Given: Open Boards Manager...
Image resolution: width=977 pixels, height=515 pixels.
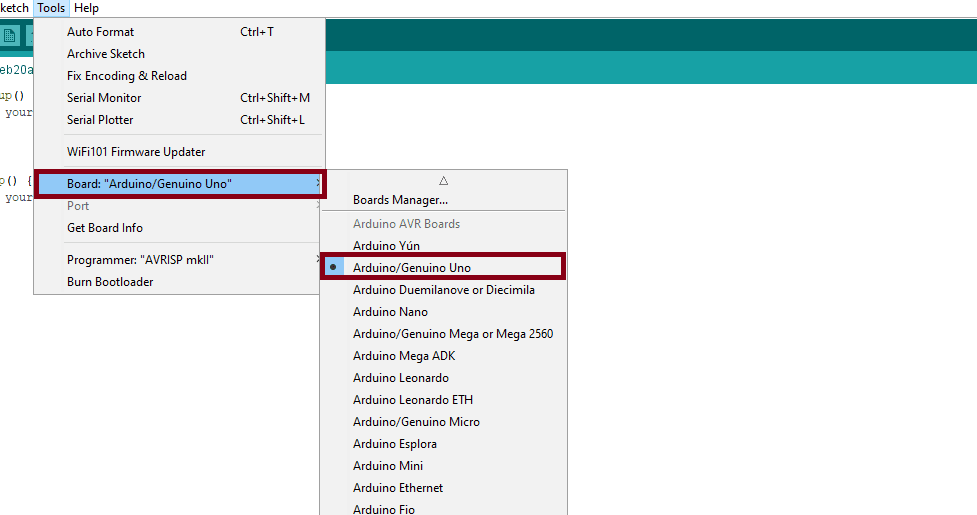Looking at the screenshot, I should tap(443, 200).
